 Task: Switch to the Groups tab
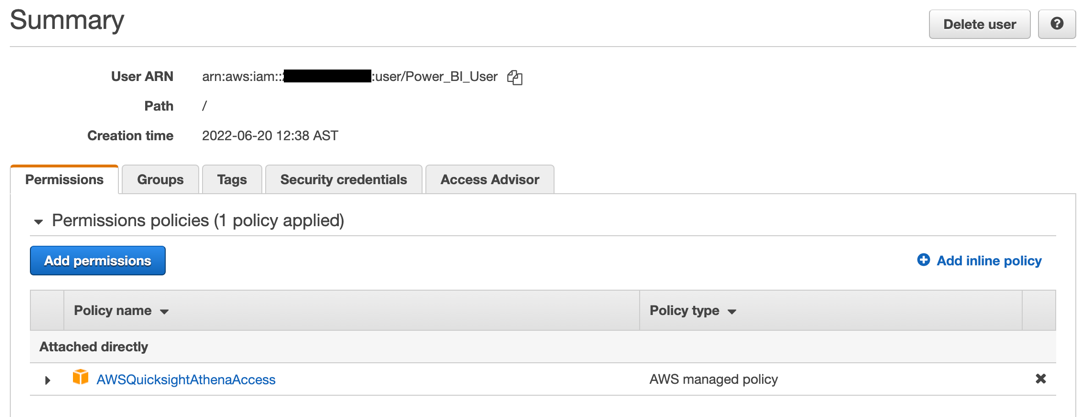point(160,180)
